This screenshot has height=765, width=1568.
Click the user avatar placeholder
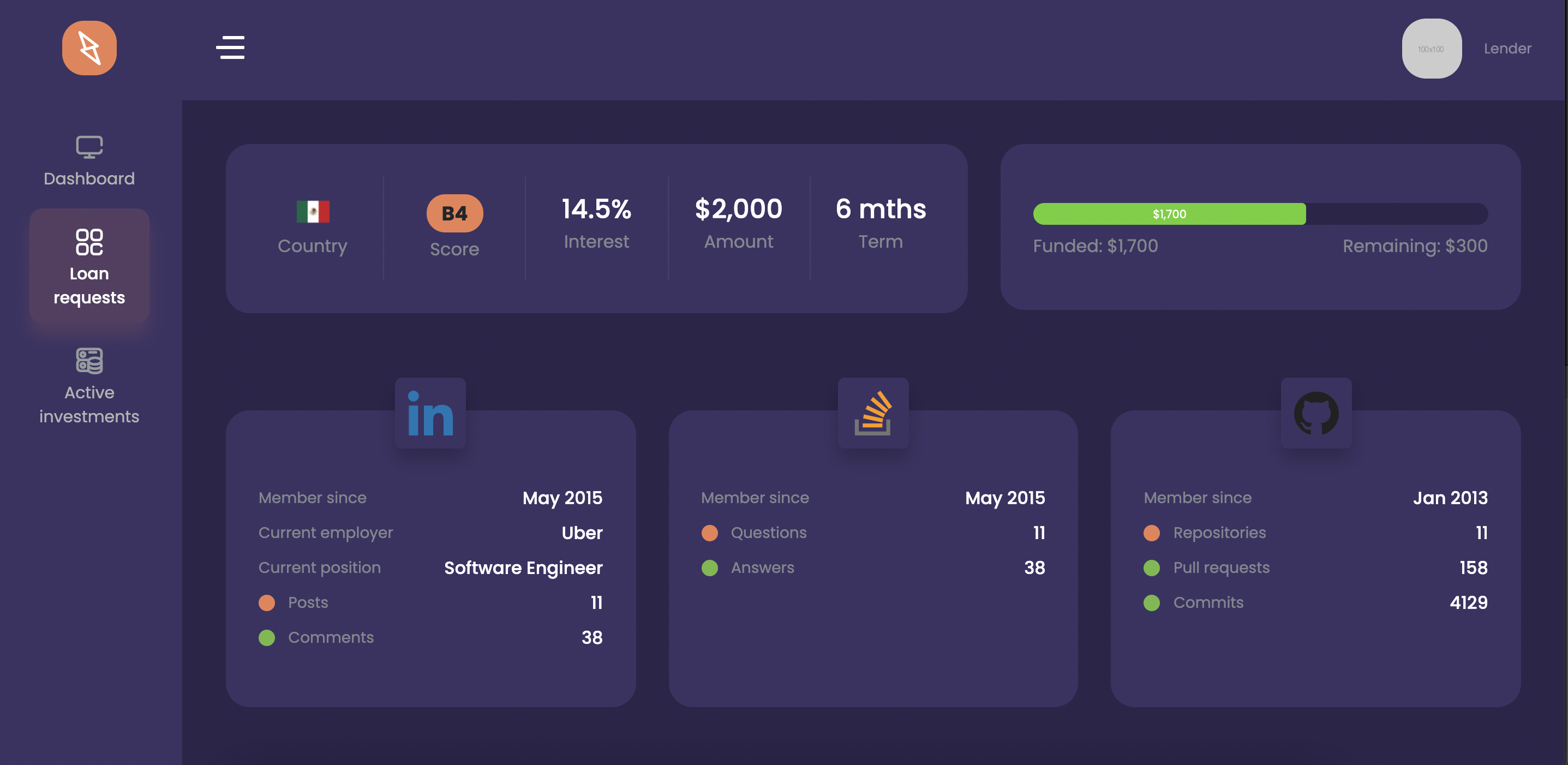pos(1431,49)
